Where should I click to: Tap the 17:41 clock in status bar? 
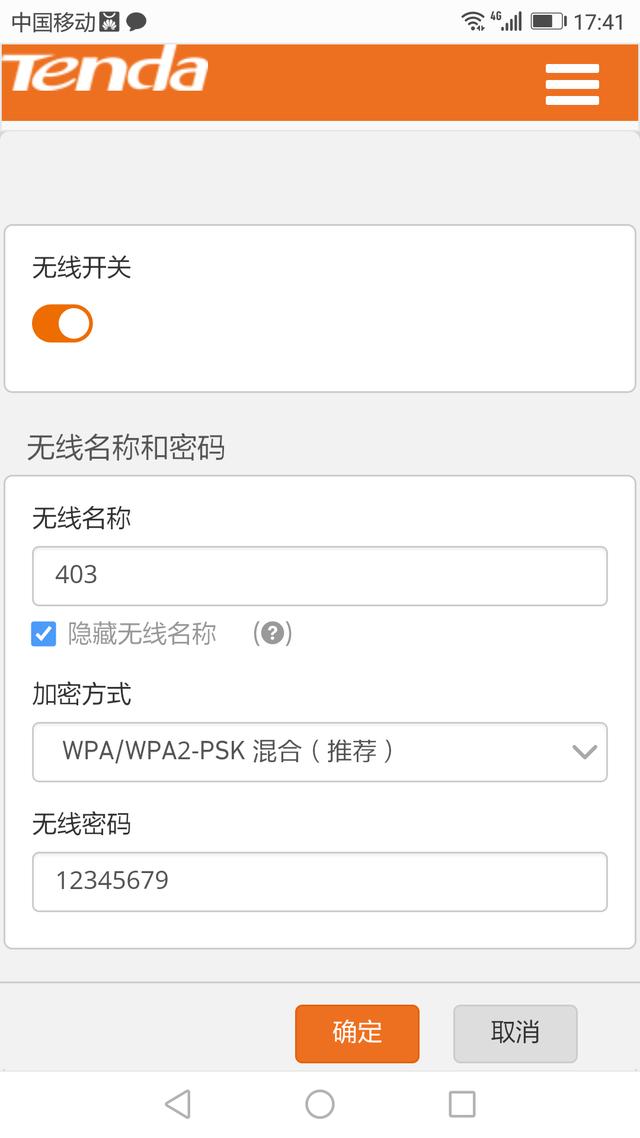599,22
